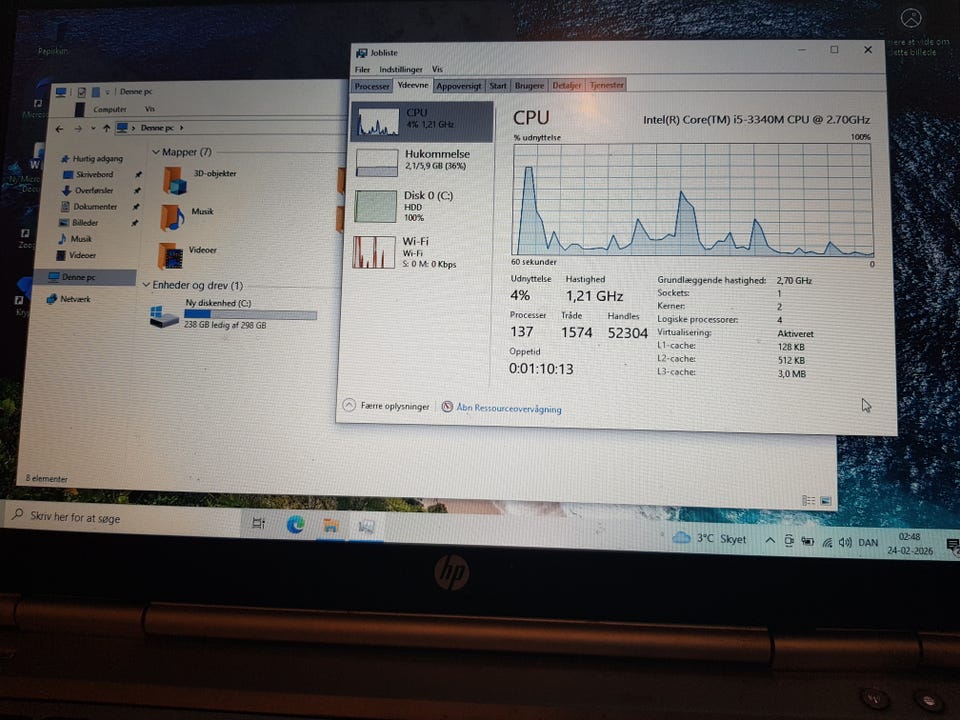Open the Disk 0 (C:) performance view
The image size is (960, 720).
coord(421,206)
